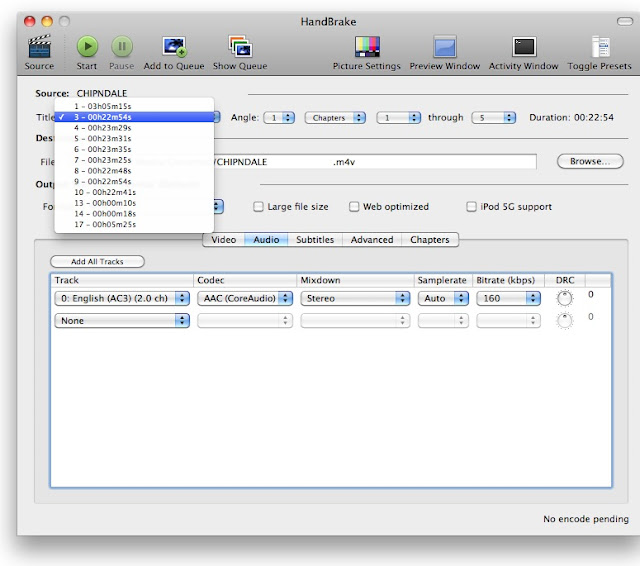Open the start chapter dropdown showing 1
The width and height of the screenshot is (640, 566).
click(x=398, y=118)
